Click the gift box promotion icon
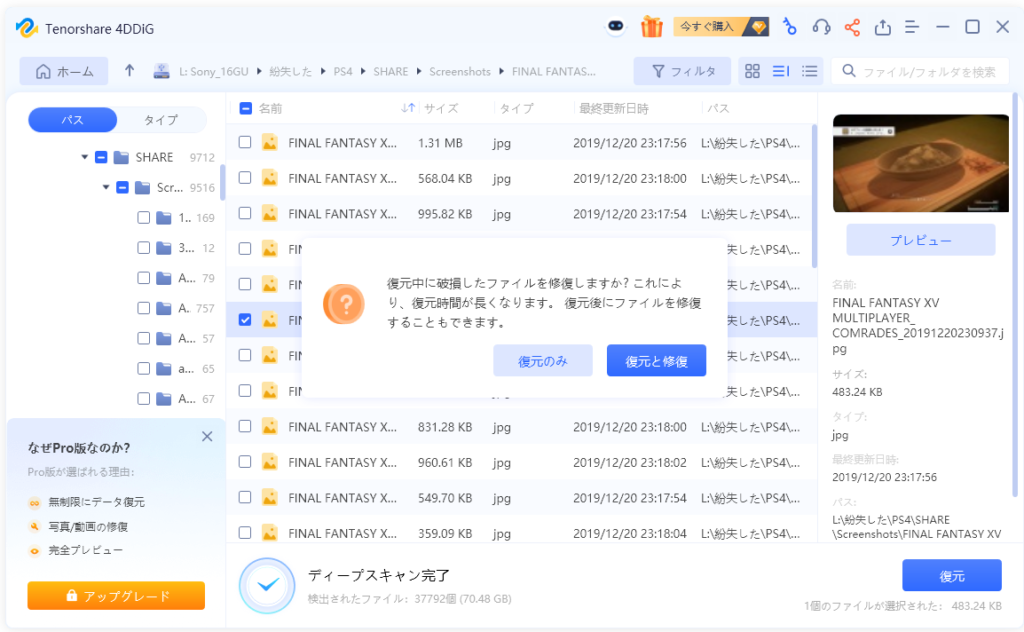 click(x=651, y=27)
